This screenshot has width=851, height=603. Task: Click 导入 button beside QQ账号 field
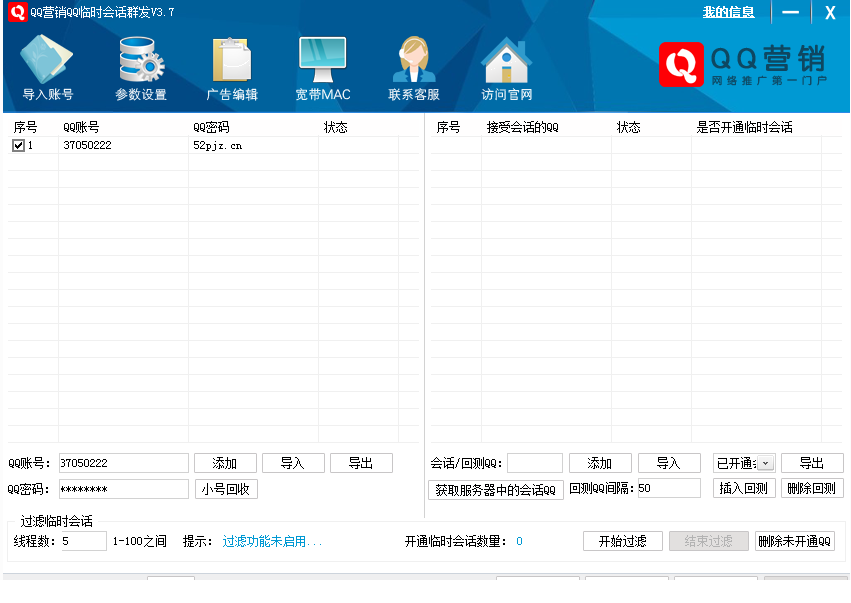293,463
